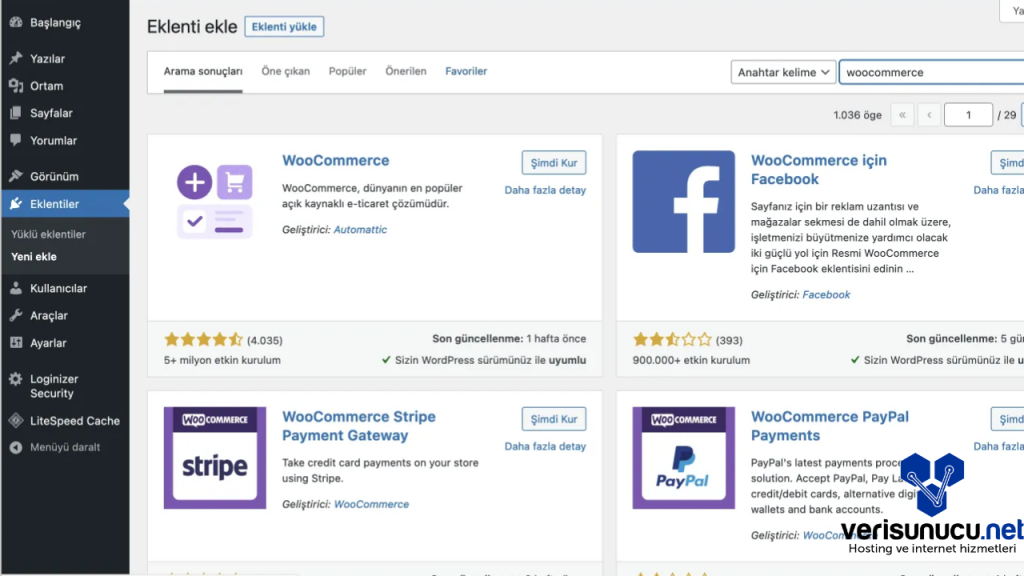
Task: Click the Araçlar wrench icon
Action: coord(16,315)
